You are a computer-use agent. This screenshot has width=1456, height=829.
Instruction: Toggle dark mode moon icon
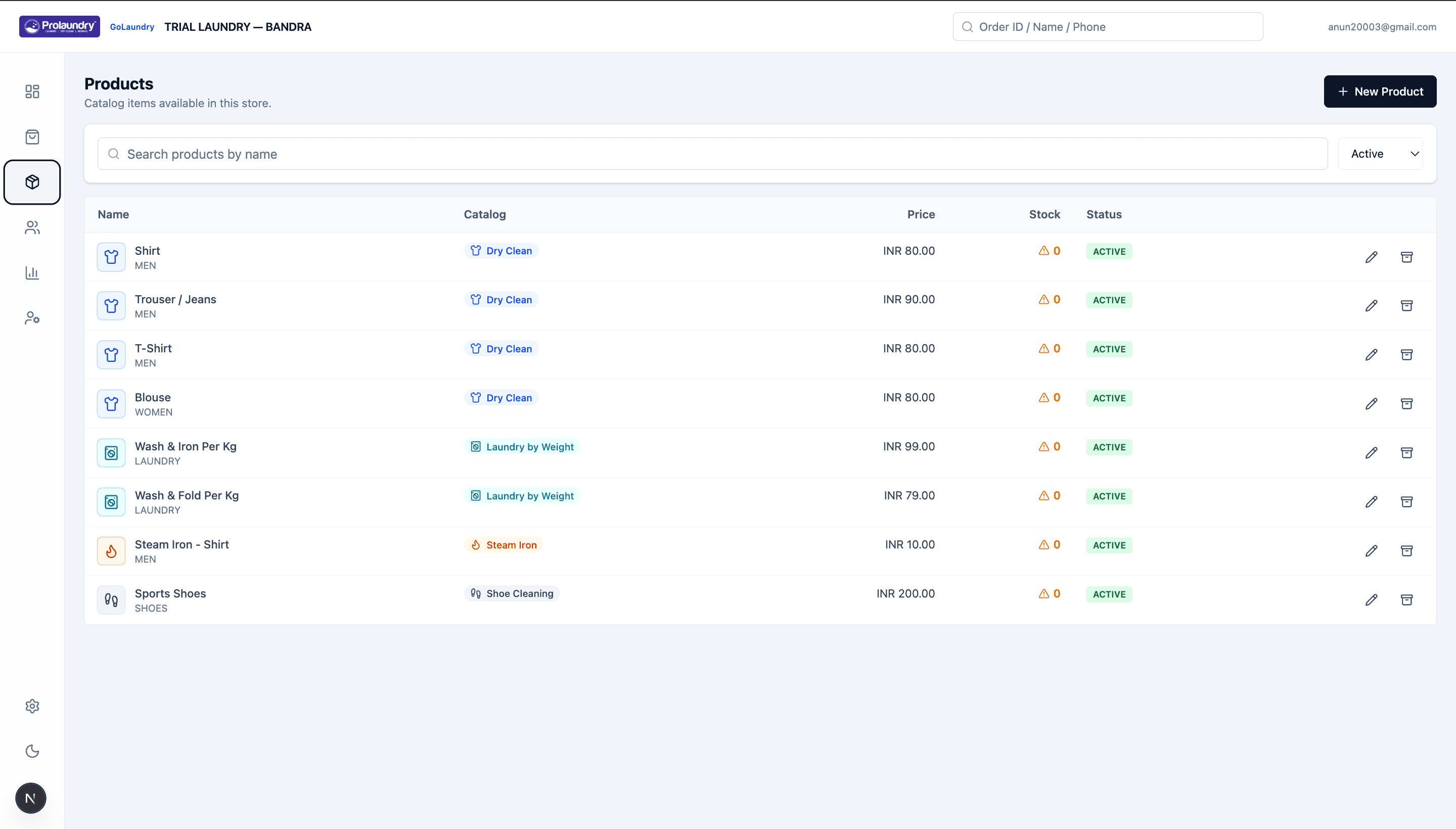click(32, 751)
